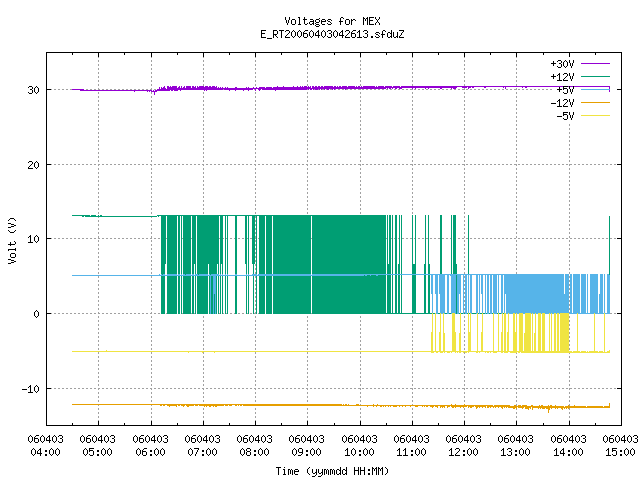The height and width of the screenshot is (480, 640).
Task: Click the -12V legend label
Action: [x=562, y=103]
